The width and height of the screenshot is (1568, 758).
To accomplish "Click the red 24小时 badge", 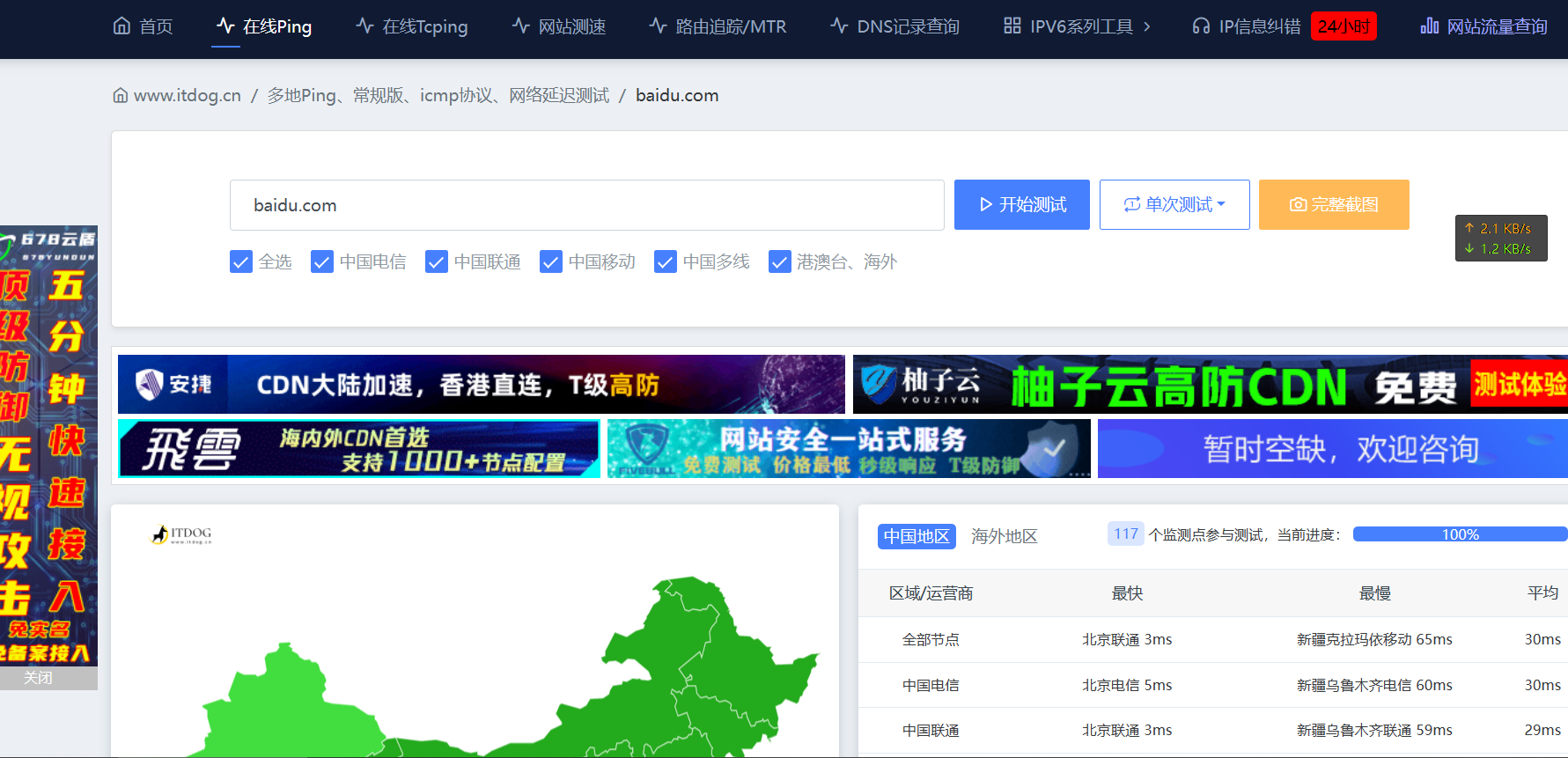I will coord(1343,26).
